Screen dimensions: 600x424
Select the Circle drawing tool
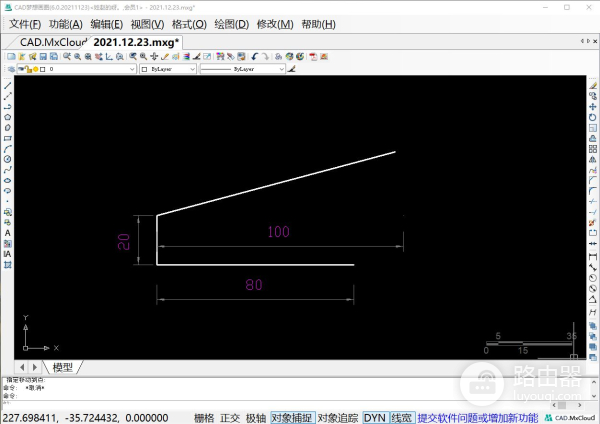[x=7, y=159]
